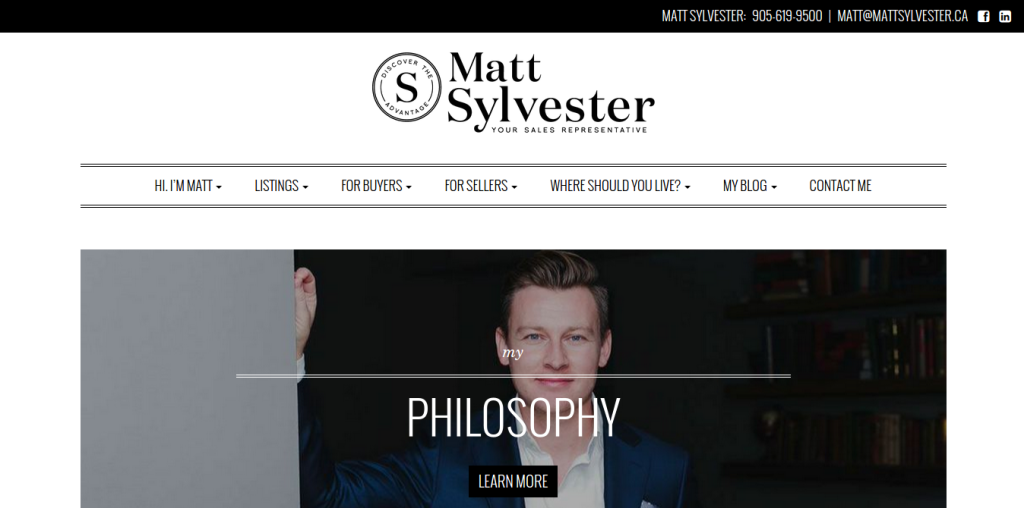This screenshot has height=508, width=1024.
Task: Open the Where Should You Live? menu
Action: click(x=620, y=185)
